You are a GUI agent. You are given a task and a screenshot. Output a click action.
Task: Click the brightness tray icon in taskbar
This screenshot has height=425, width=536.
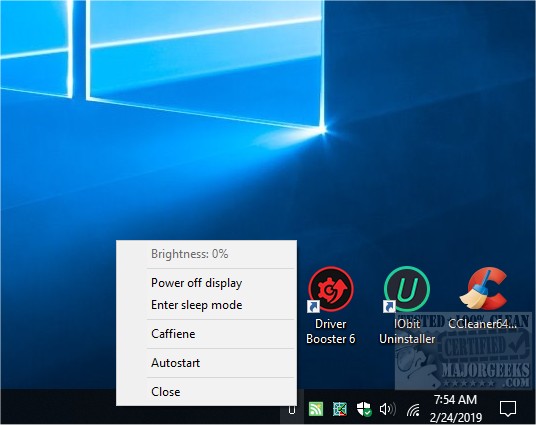(292, 409)
